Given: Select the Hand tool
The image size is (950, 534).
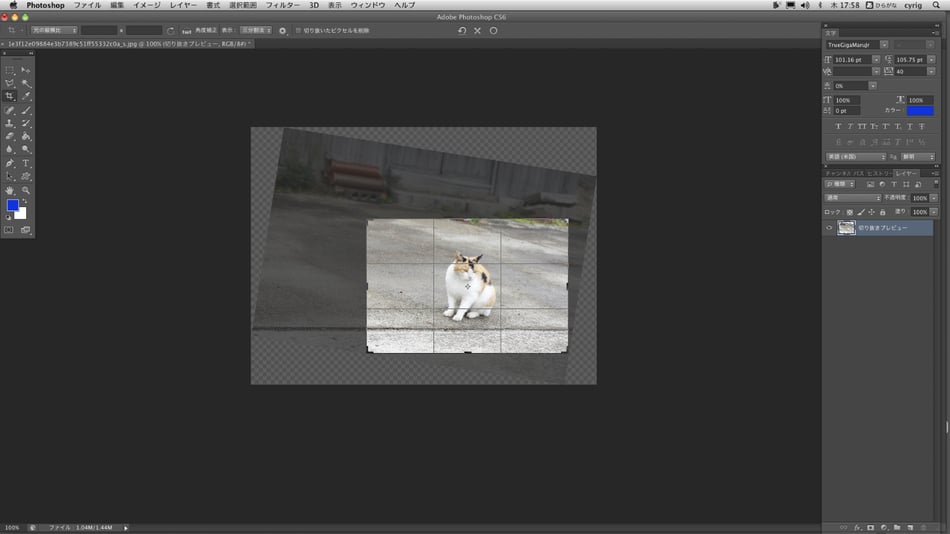Looking at the screenshot, I should click(10, 190).
